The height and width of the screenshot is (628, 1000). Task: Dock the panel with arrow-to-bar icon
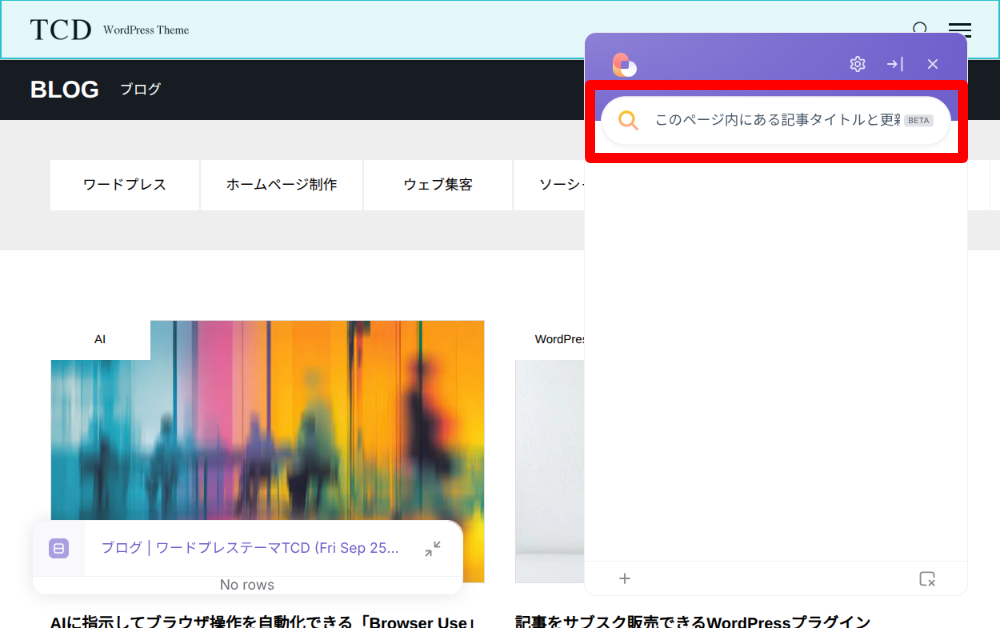(x=895, y=64)
